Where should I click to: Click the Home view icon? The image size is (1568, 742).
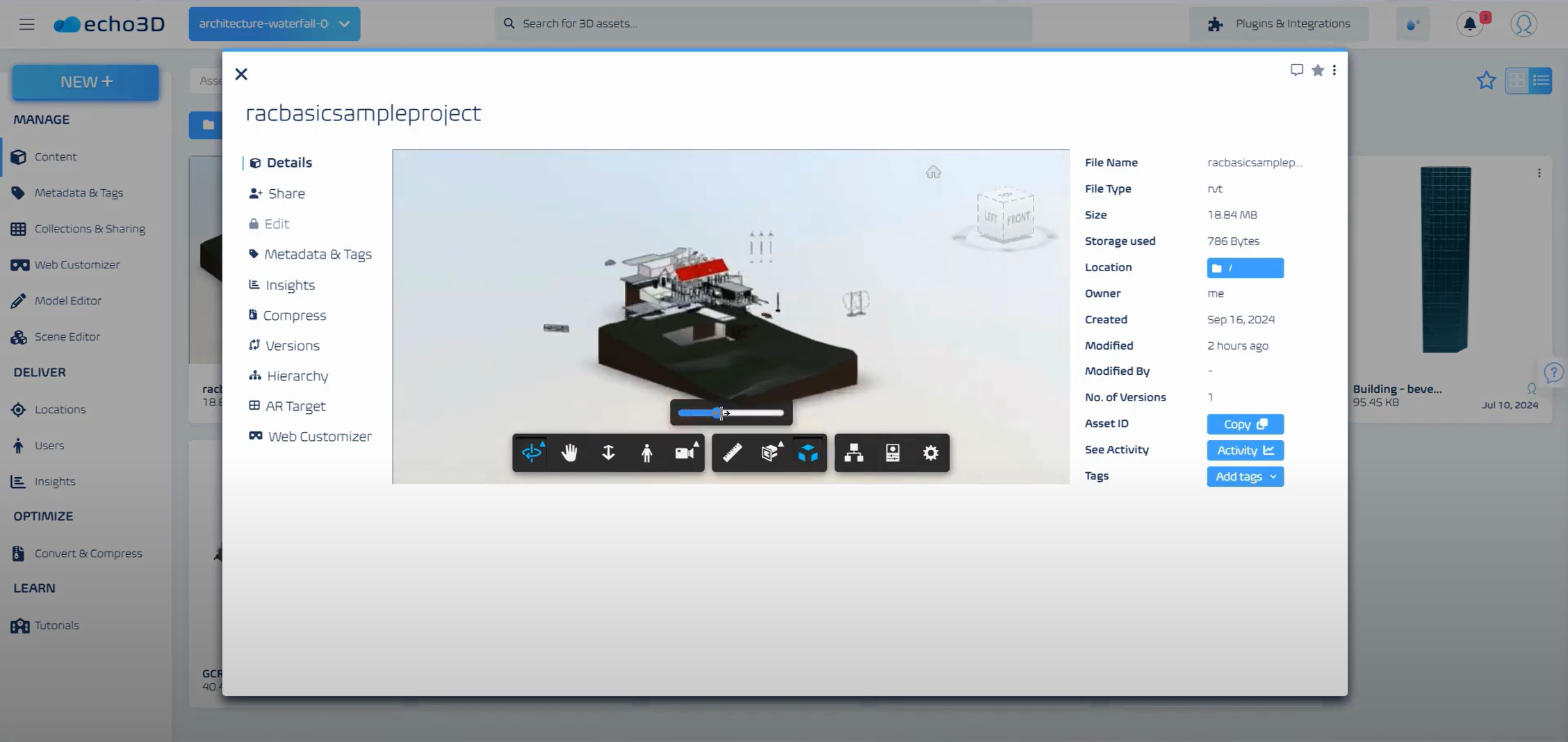pyautogui.click(x=933, y=172)
